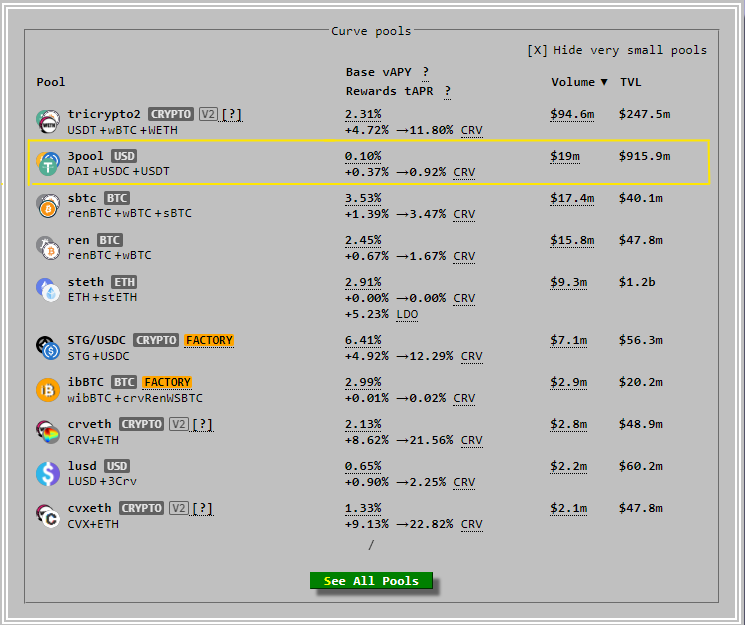This screenshot has width=745, height=625.
Task: Click the LDO rewards link in steth row
Action: pos(407,314)
